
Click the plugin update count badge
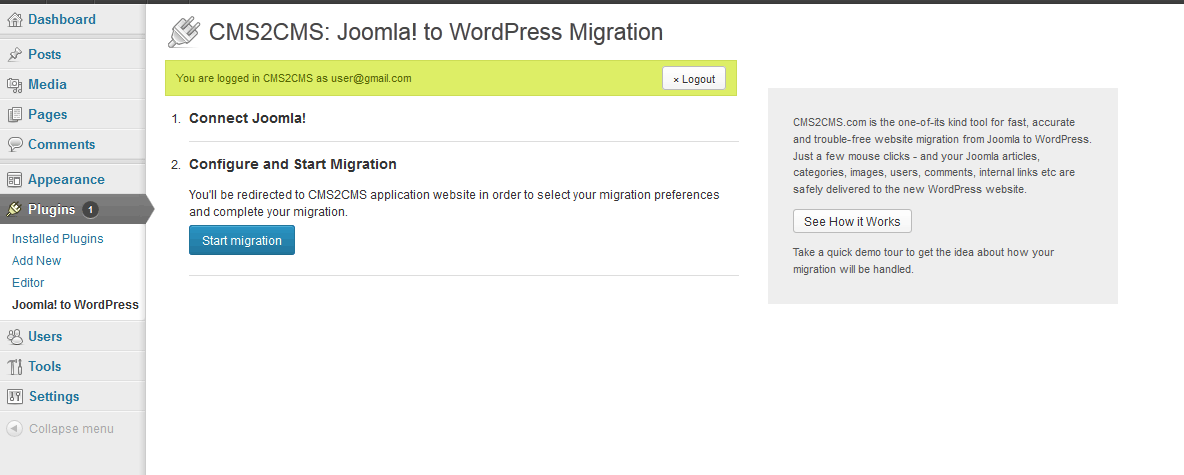point(90,210)
